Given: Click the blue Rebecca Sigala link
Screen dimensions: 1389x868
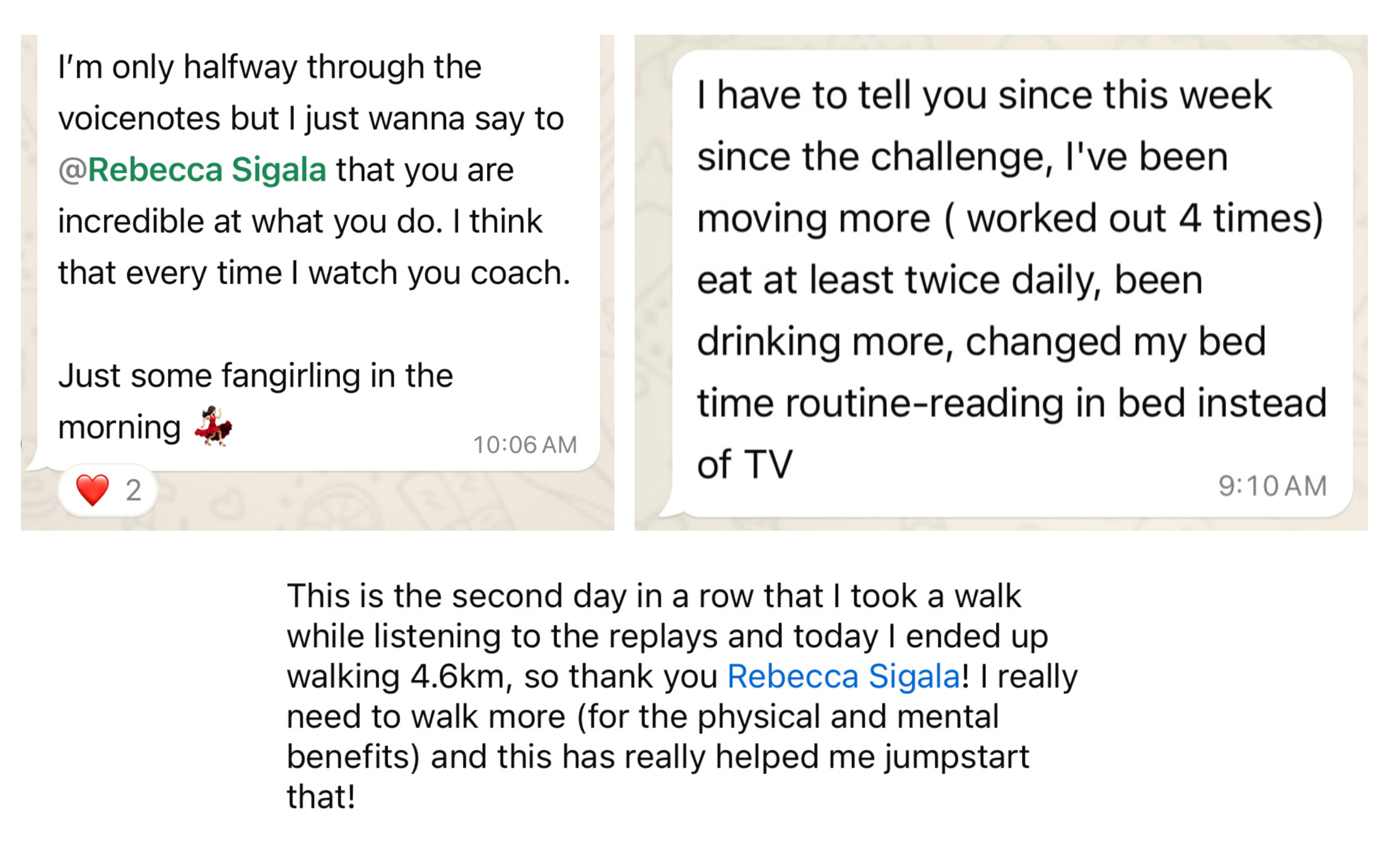Looking at the screenshot, I should (843, 676).
